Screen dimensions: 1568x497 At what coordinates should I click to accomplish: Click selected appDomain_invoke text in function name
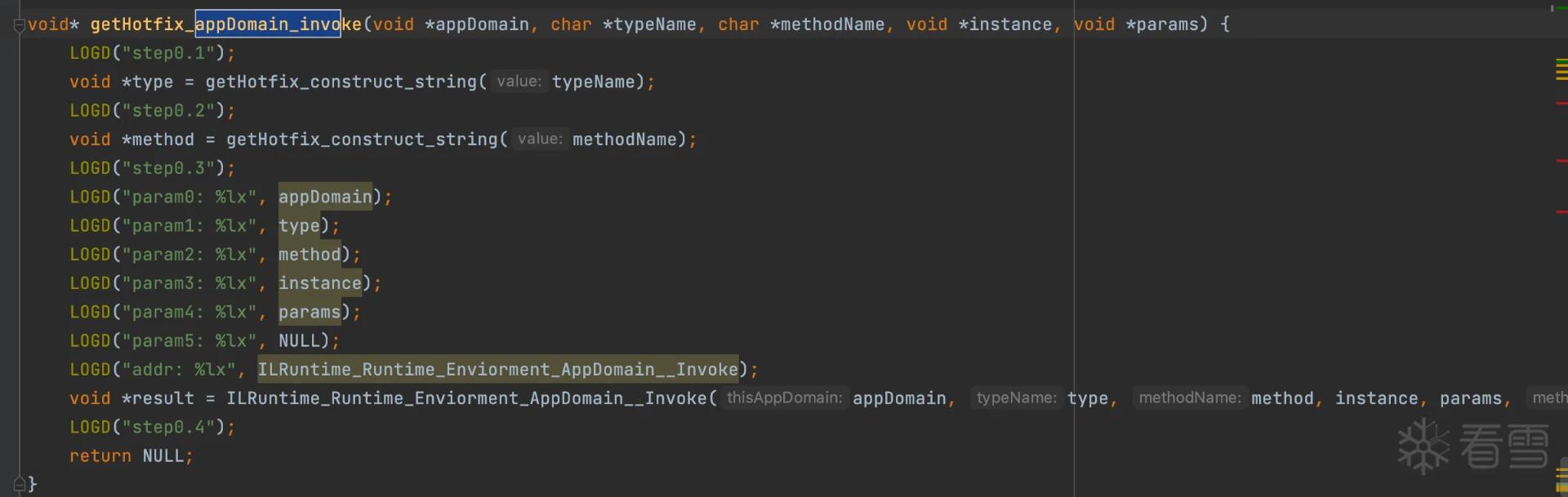(268, 24)
